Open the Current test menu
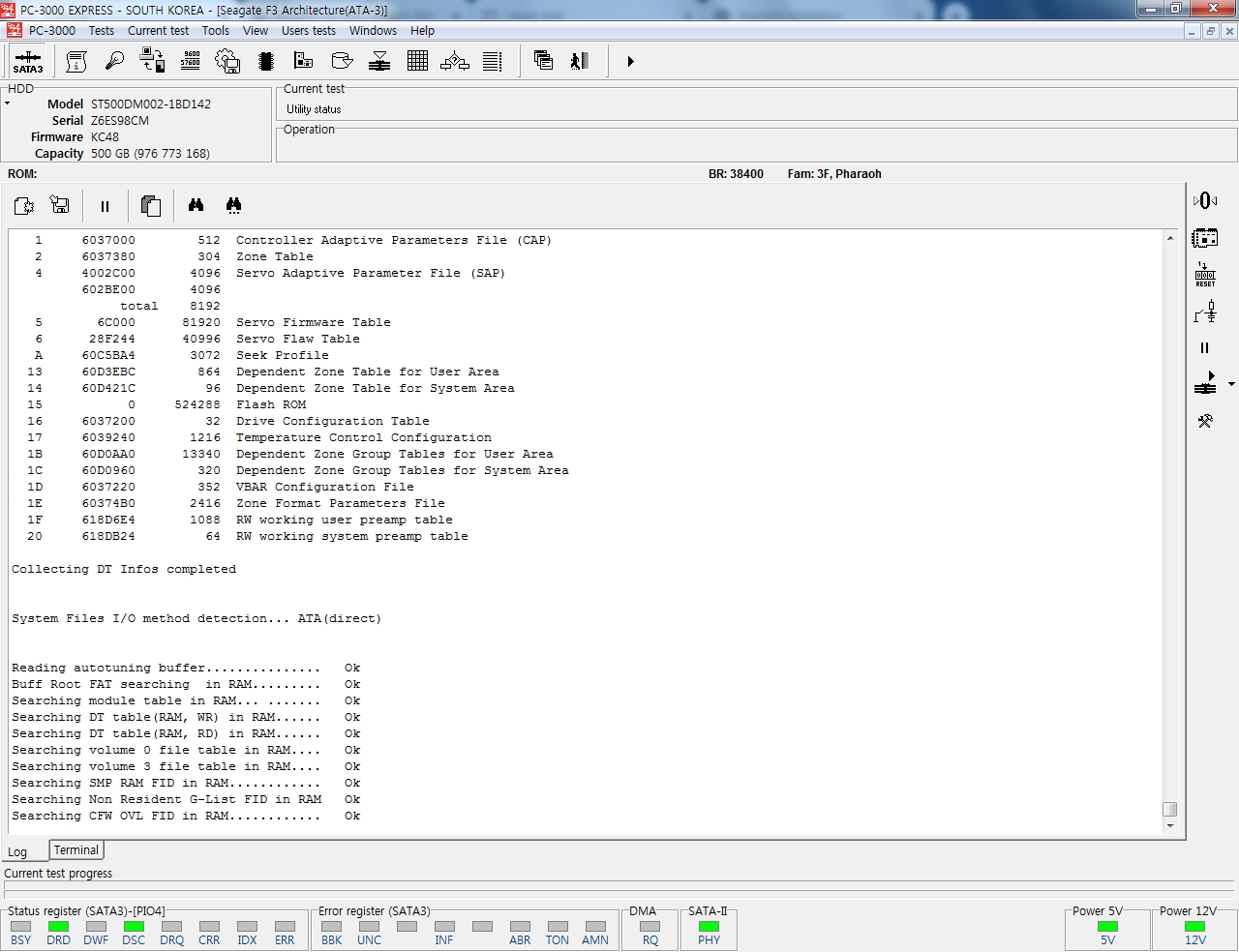Viewport: 1239px width, 952px height. (x=159, y=31)
